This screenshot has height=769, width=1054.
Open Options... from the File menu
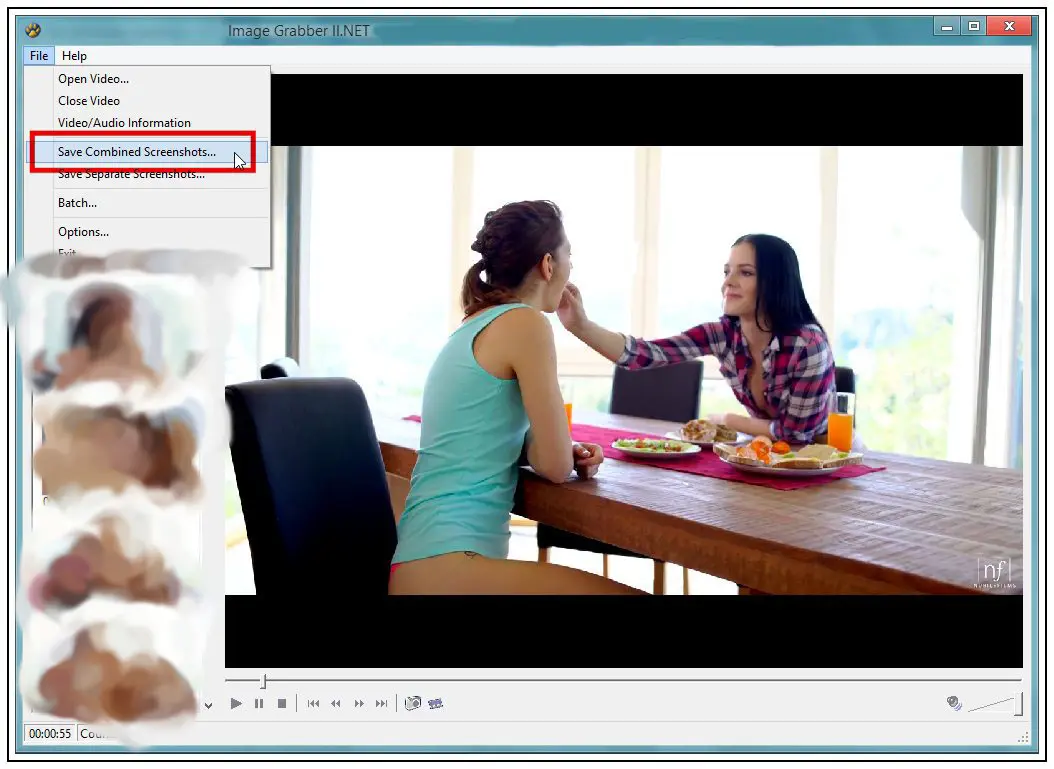[83, 232]
